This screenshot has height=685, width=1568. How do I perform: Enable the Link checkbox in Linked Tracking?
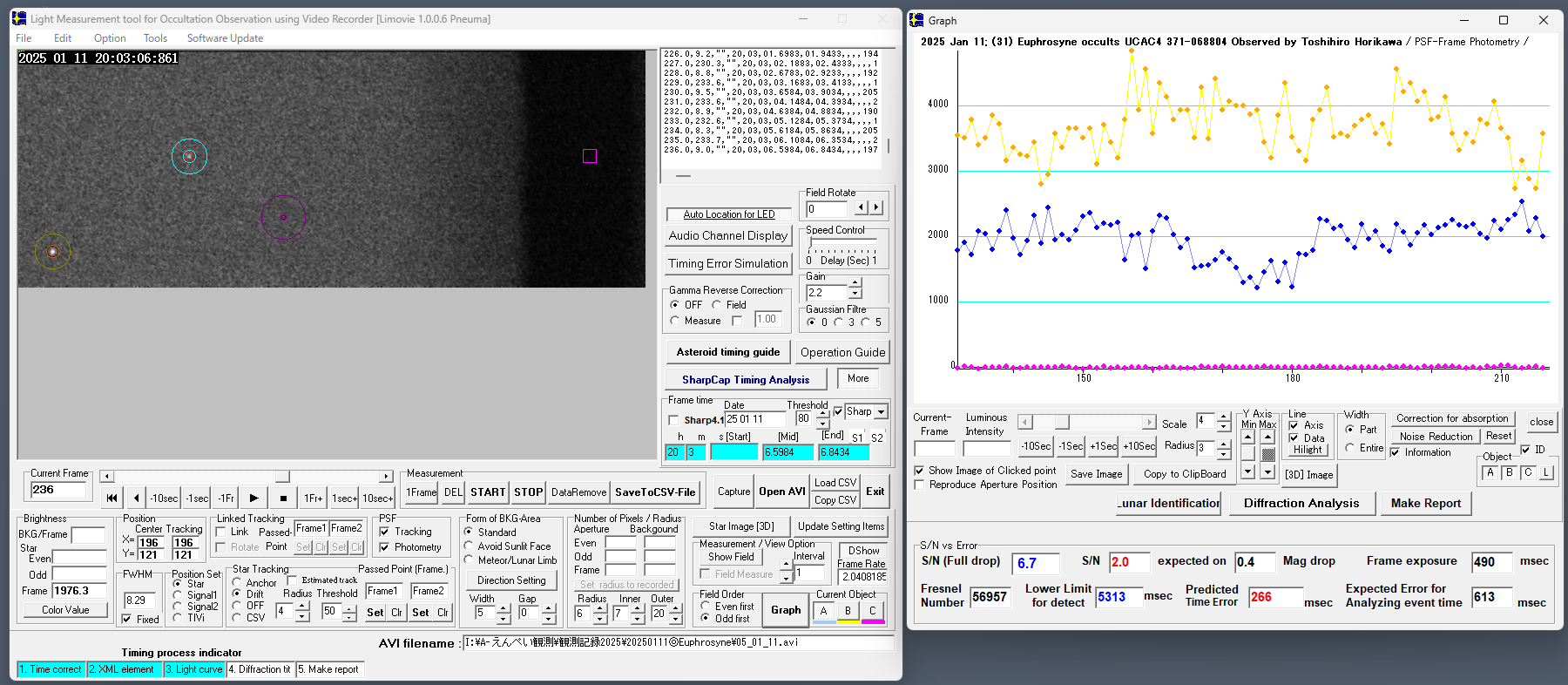click(x=221, y=532)
